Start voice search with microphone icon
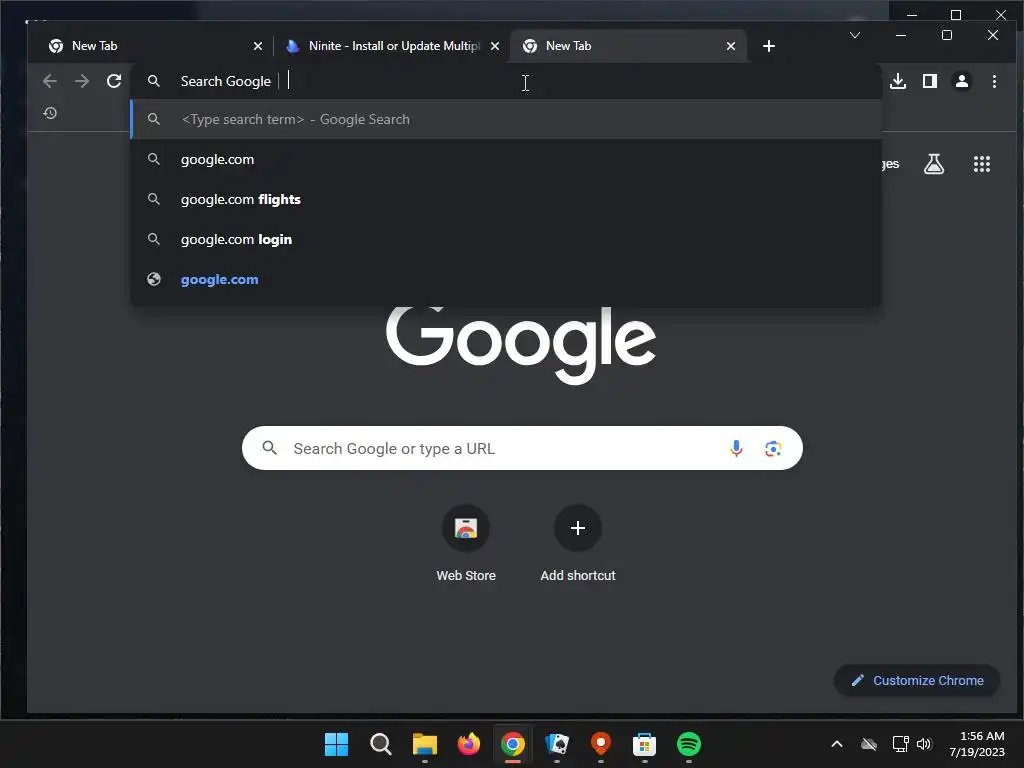 [736, 449]
